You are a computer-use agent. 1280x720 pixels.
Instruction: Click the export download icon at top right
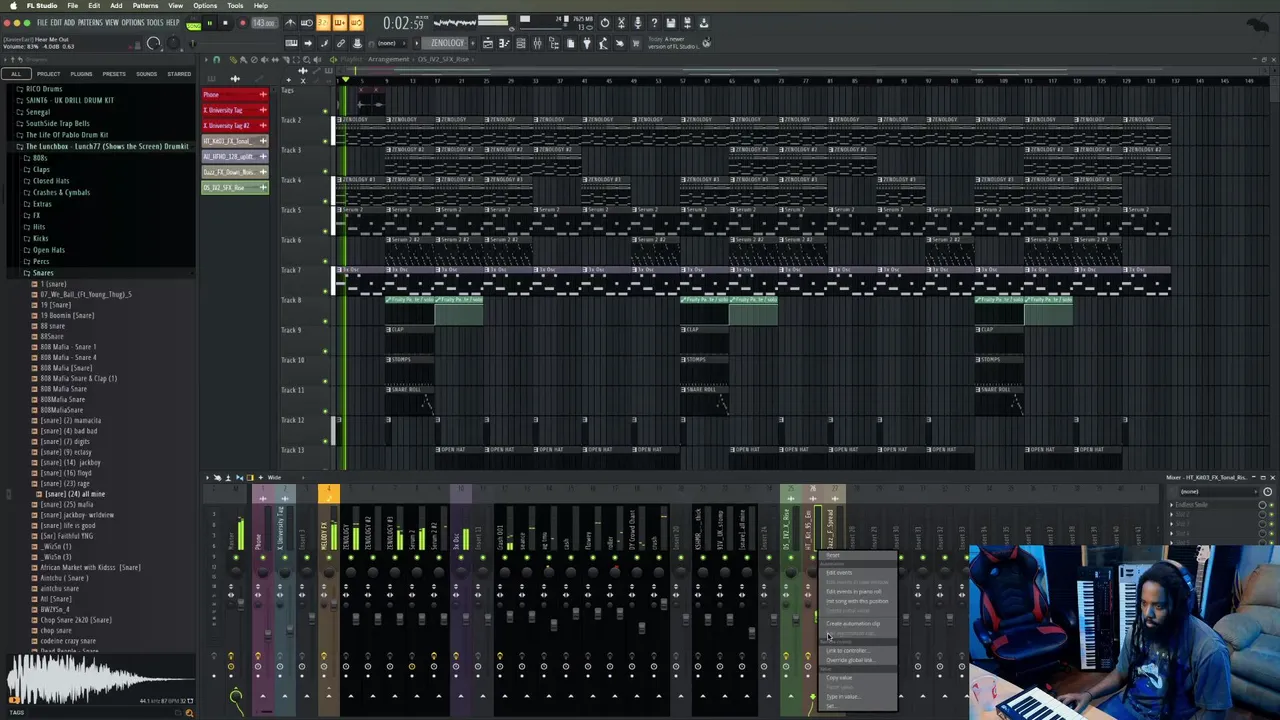tap(704, 22)
